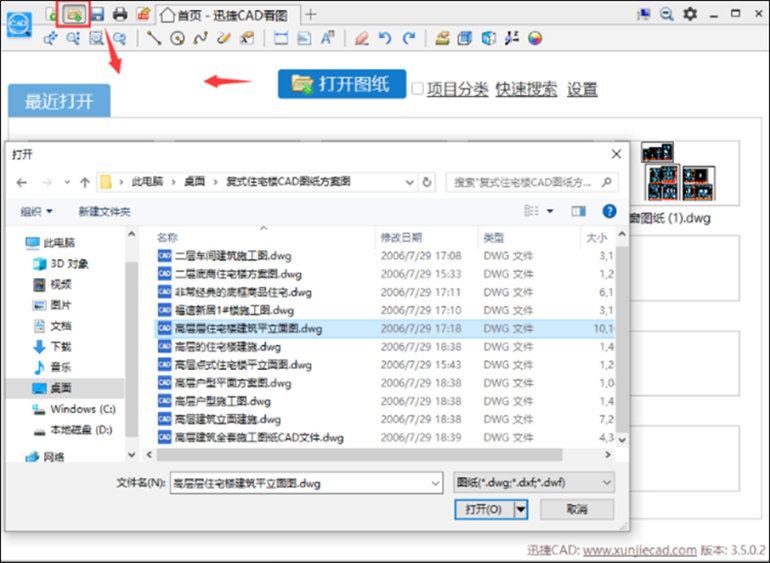Click the rectangle measure tool icon

281,38
